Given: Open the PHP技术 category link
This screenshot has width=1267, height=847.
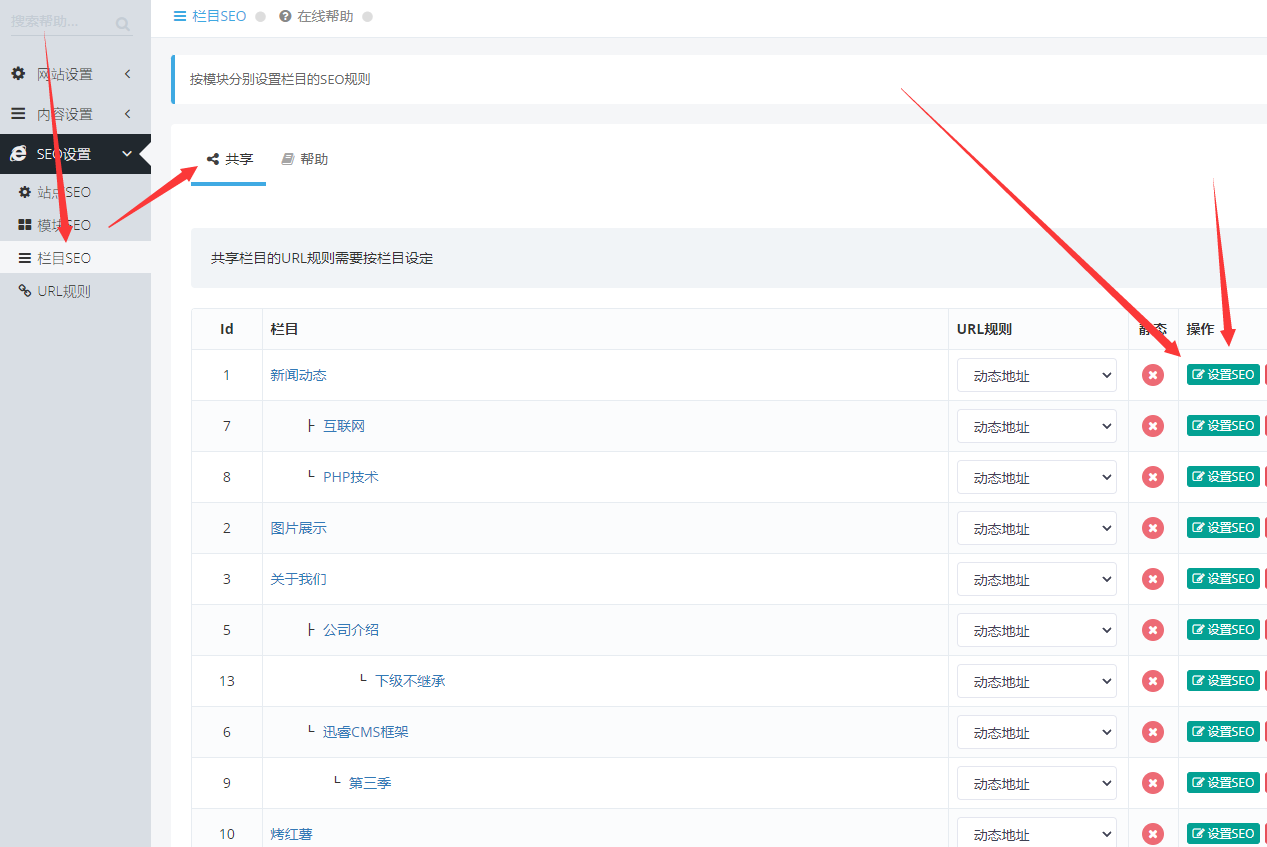Looking at the screenshot, I should [351, 477].
